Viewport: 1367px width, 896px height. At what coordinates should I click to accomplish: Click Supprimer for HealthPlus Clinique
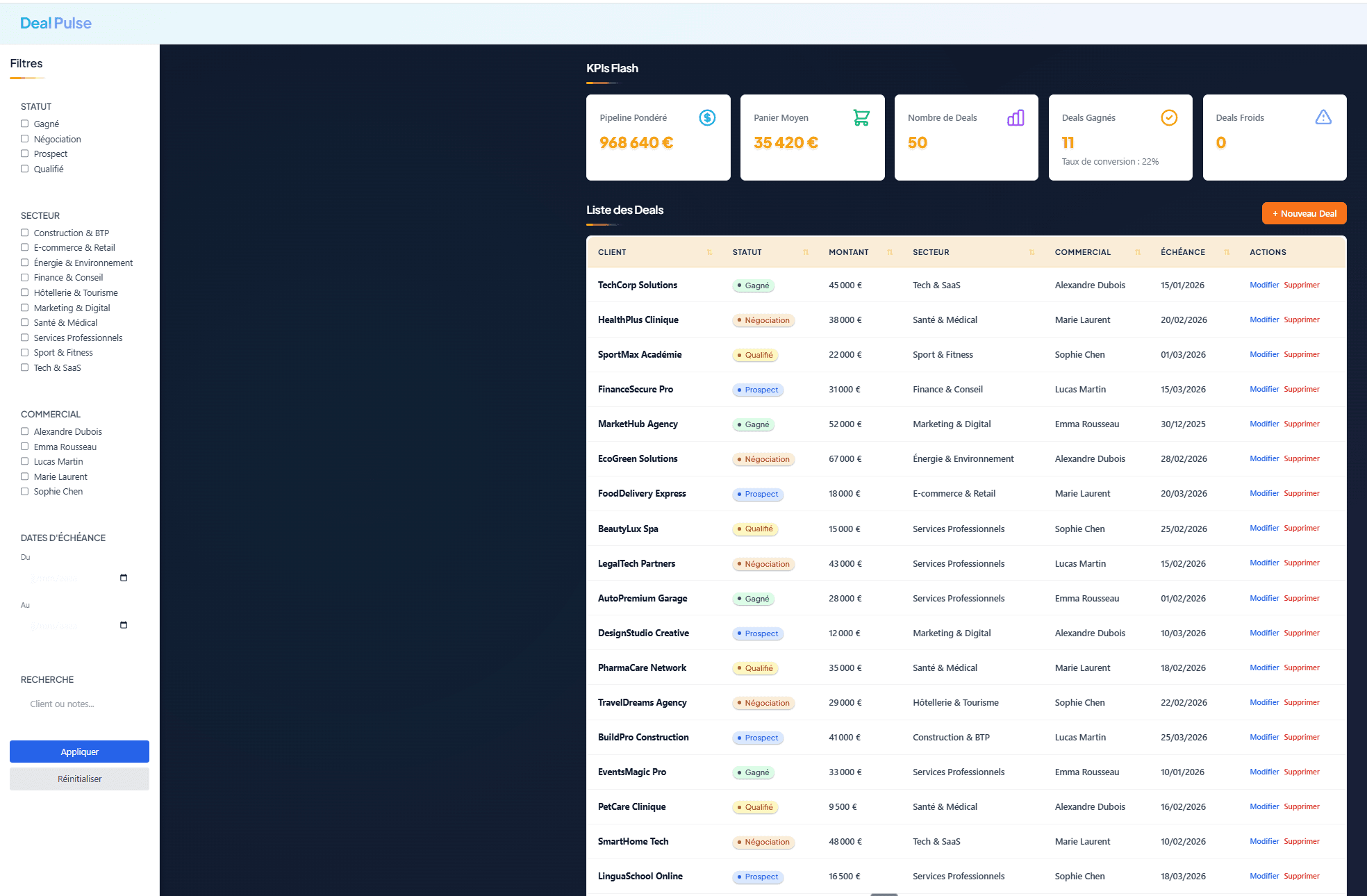coord(1302,320)
